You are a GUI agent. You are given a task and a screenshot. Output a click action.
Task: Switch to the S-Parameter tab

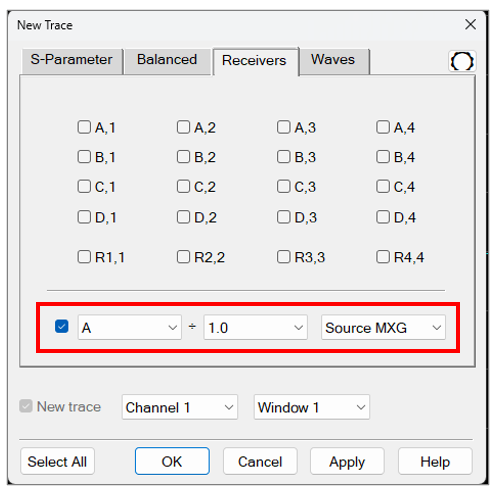coord(72,61)
